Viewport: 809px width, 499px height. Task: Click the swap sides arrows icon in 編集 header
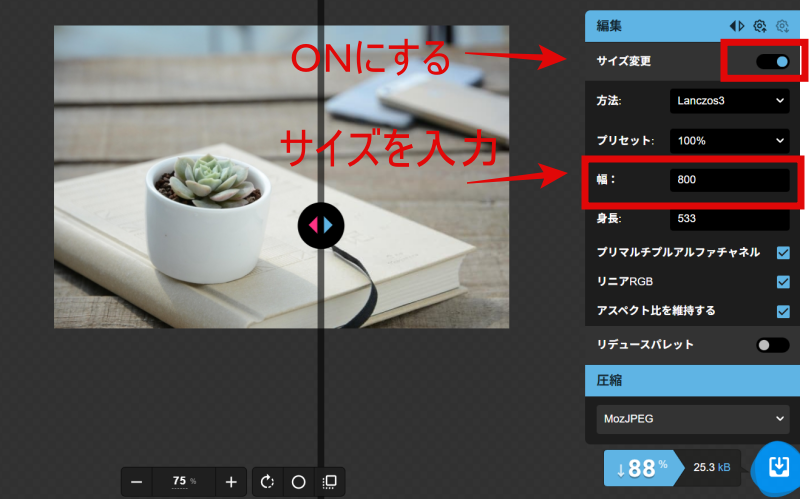tap(737, 26)
